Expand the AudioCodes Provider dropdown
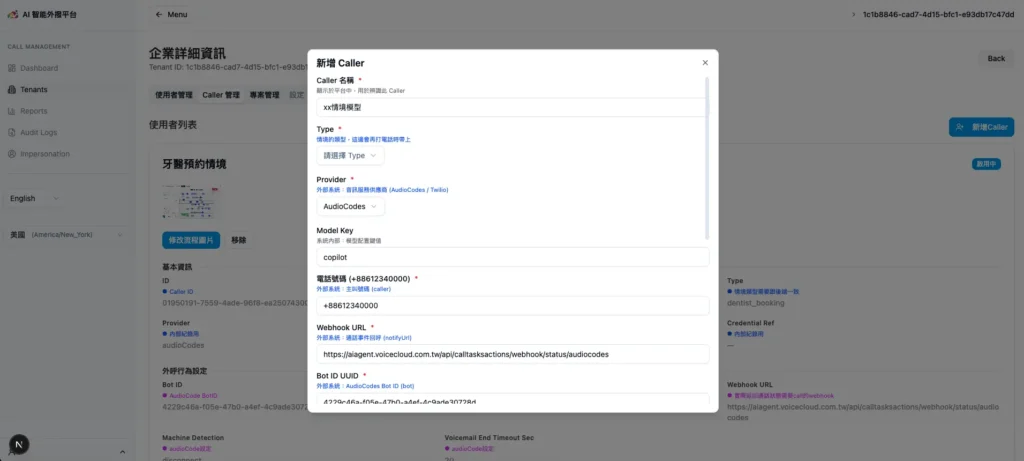 tap(350, 206)
